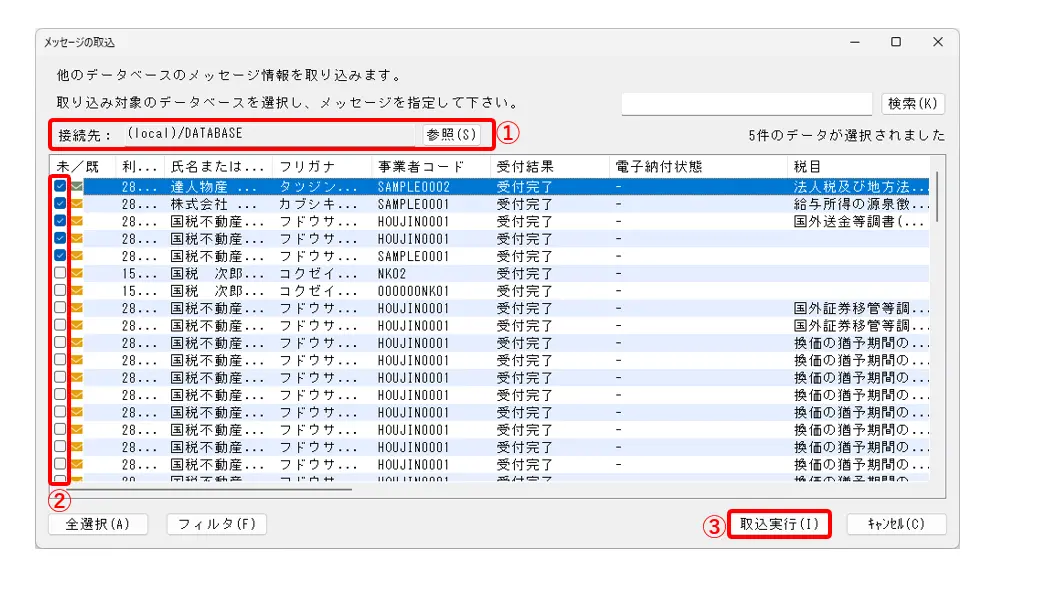Run import with 取込実行(I) button
The image size is (1042, 601).
point(780,524)
